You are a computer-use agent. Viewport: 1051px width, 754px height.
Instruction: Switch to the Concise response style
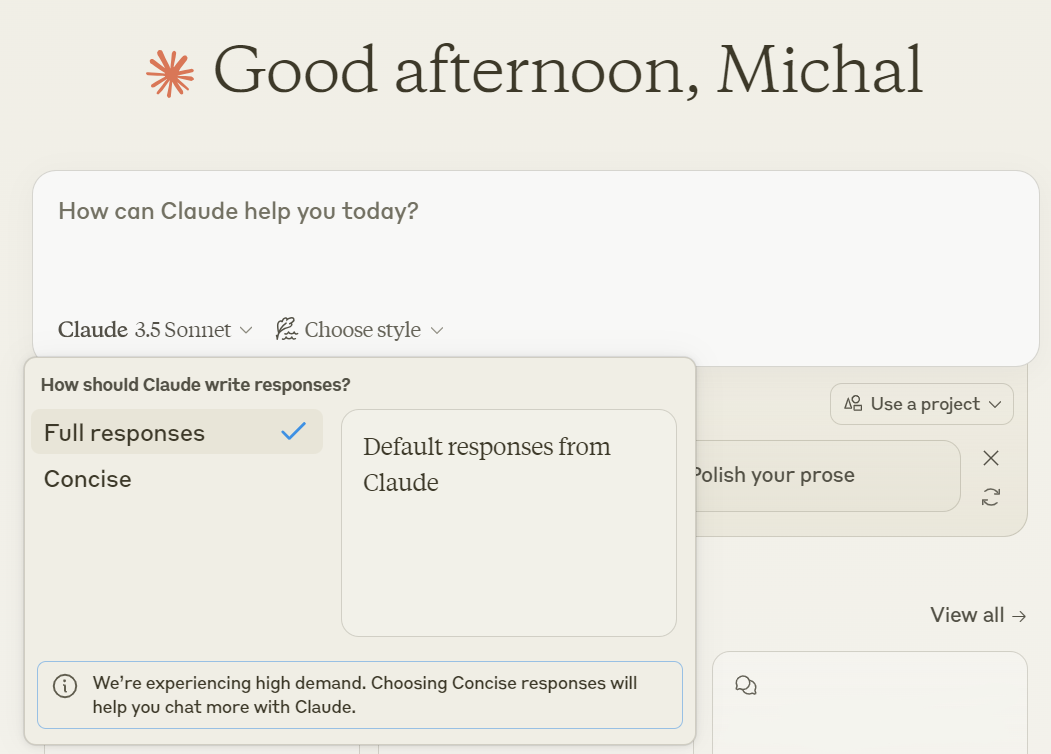click(x=88, y=479)
